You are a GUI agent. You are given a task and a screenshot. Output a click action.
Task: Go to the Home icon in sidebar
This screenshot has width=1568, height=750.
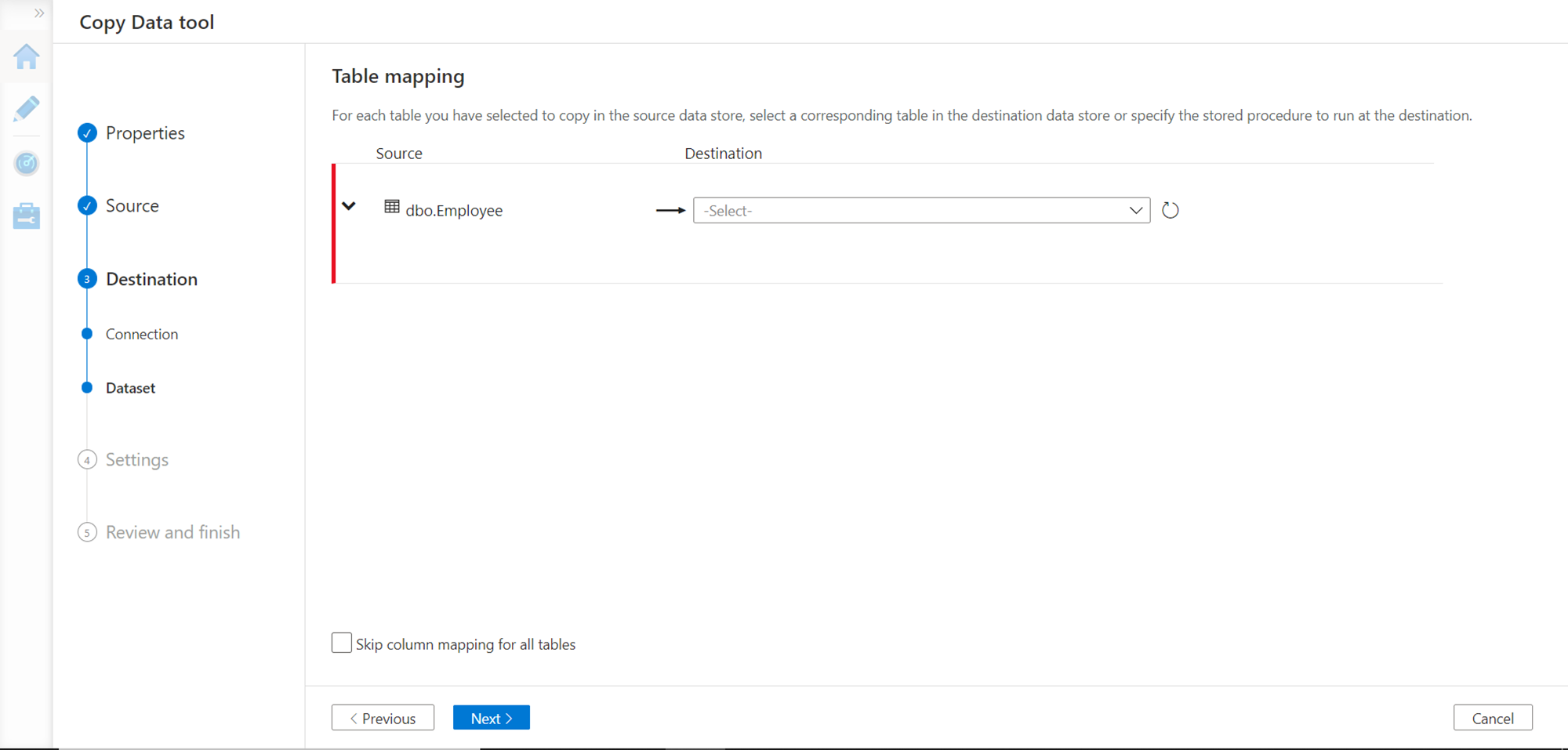coord(26,56)
